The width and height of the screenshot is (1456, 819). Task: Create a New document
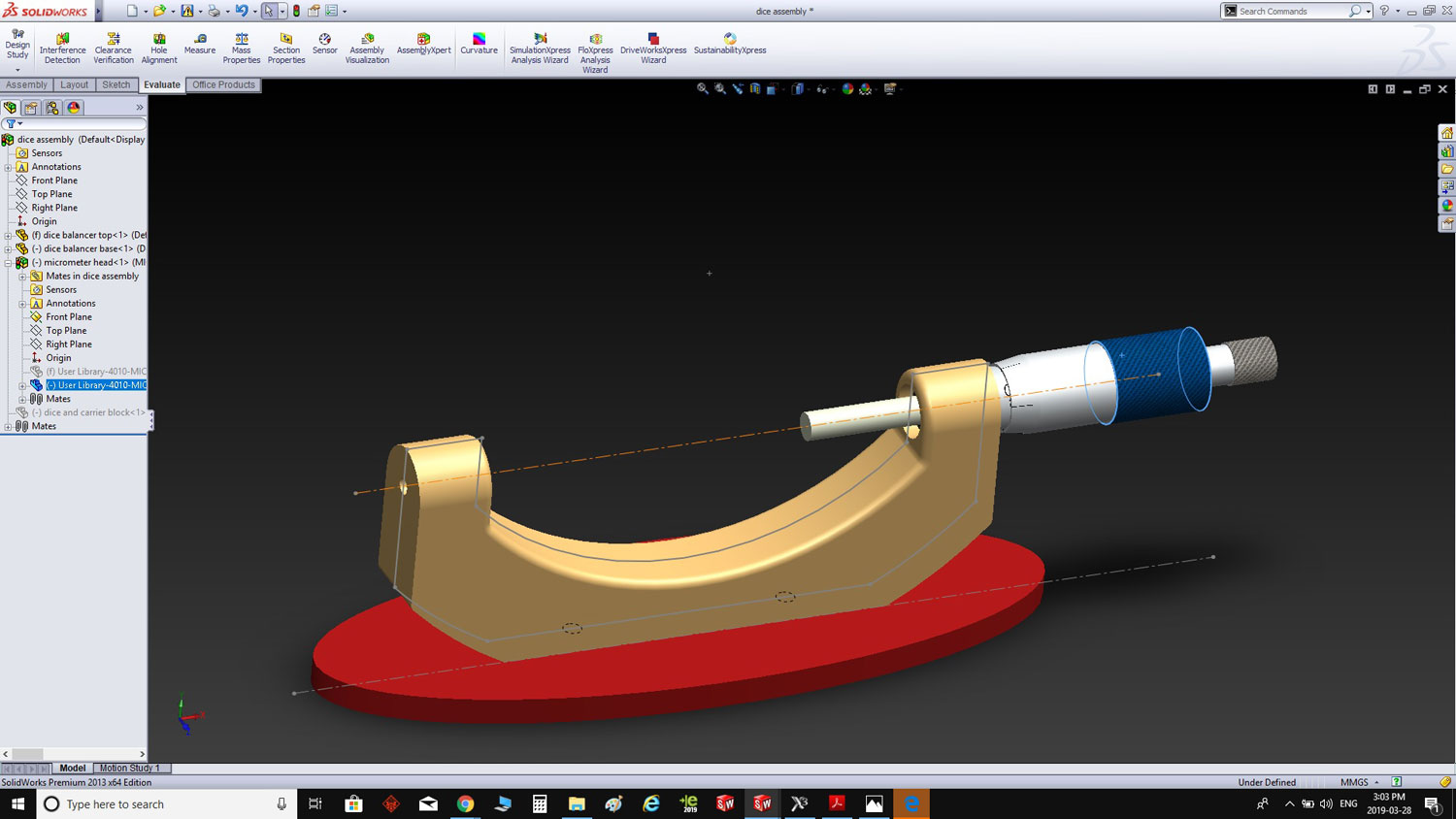[x=132, y=11]
